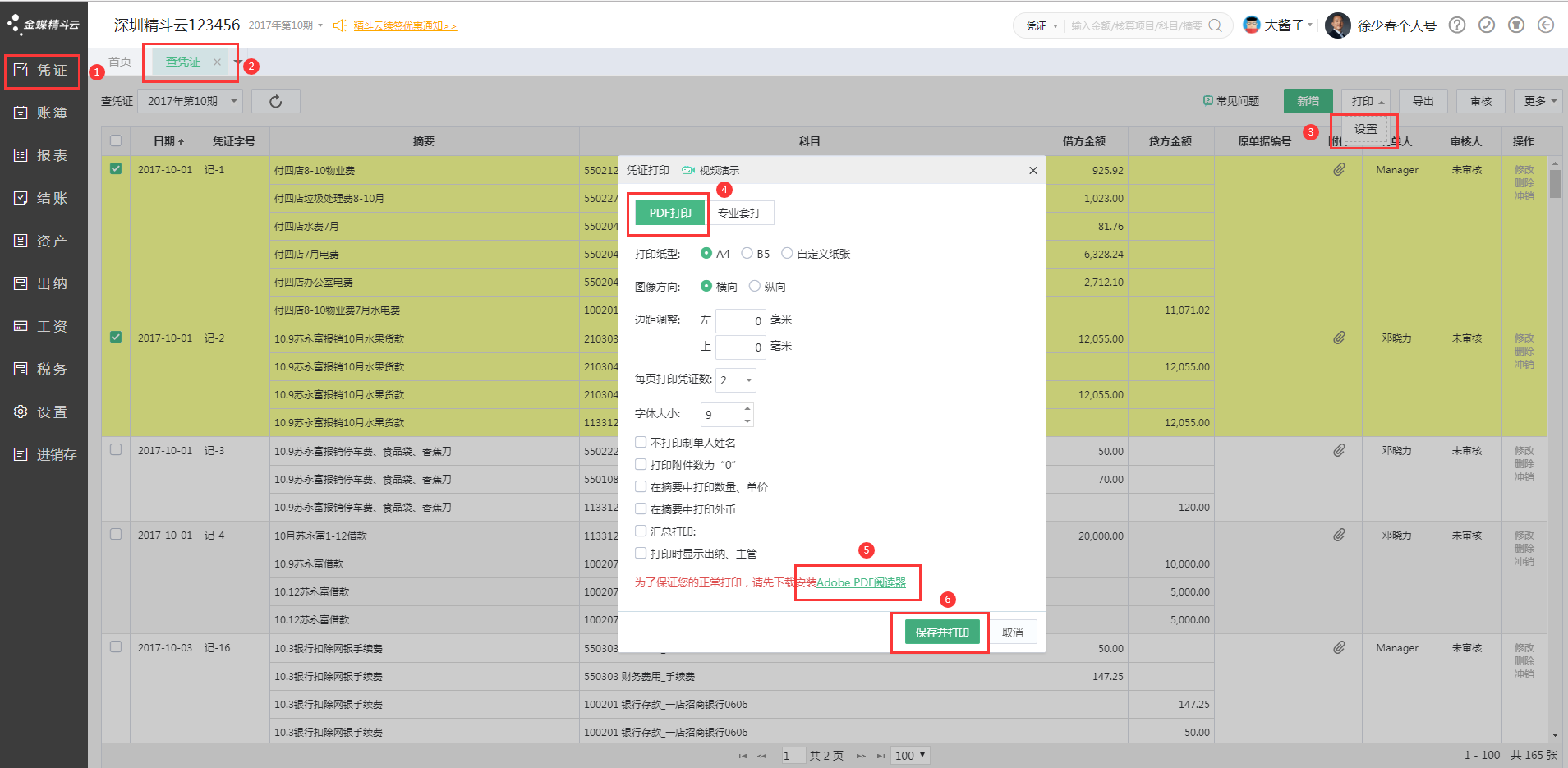
Task: Open the 2017年第10期 period dropdown
Action: tap(191, 101)
